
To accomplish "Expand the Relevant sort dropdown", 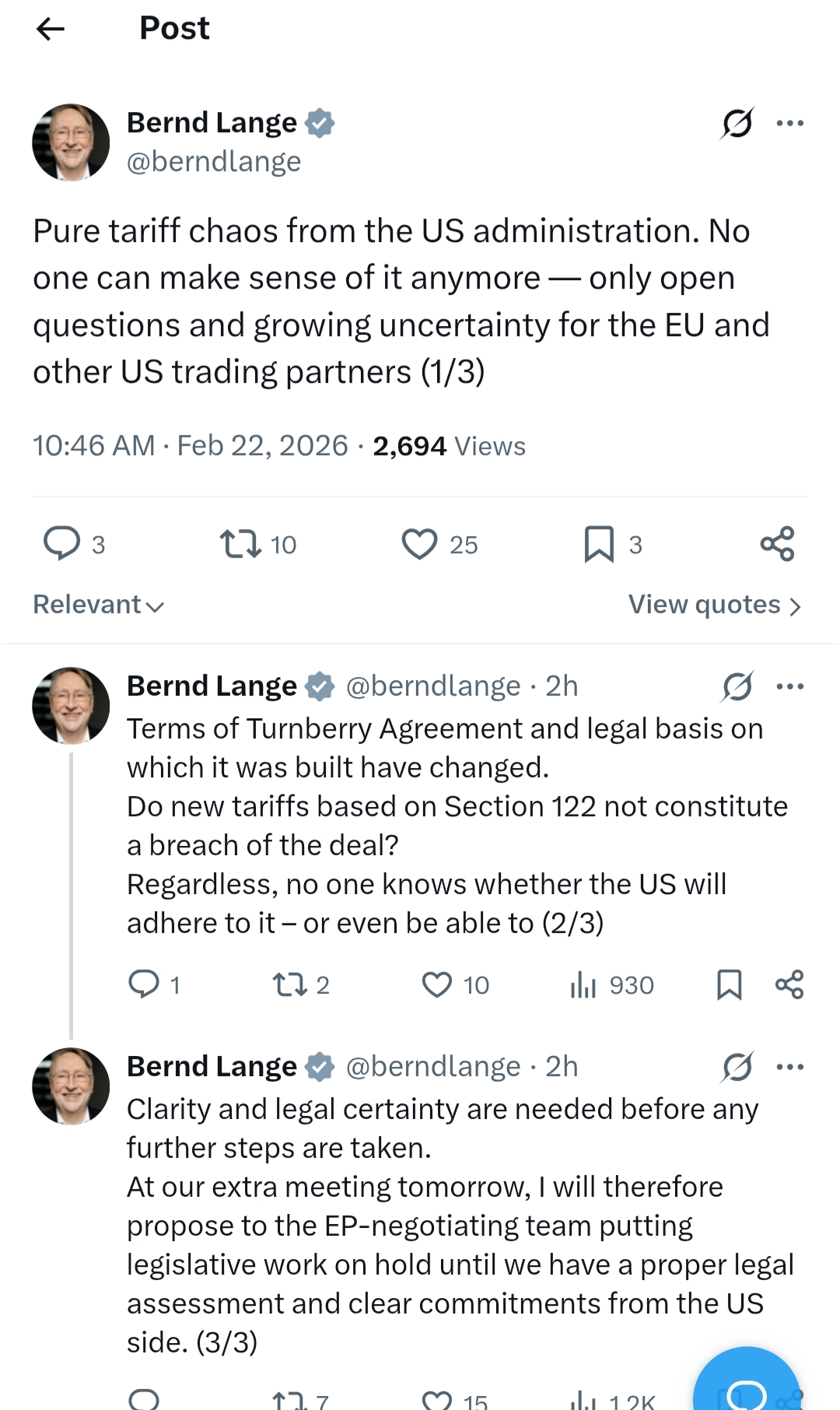I will [99, 605].
